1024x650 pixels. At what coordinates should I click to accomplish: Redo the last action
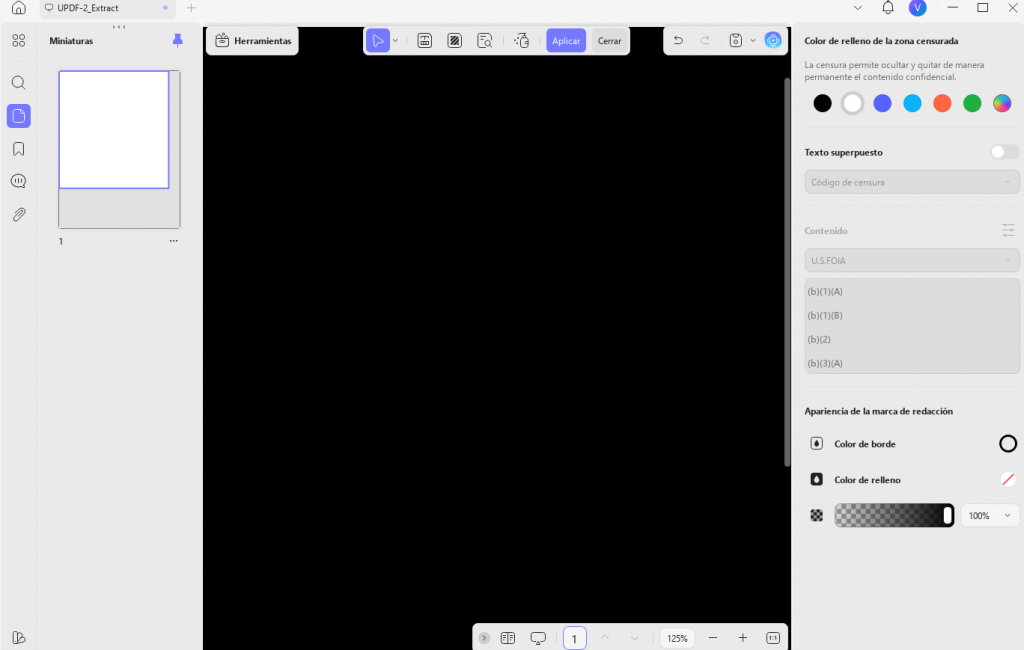(705, 41)
